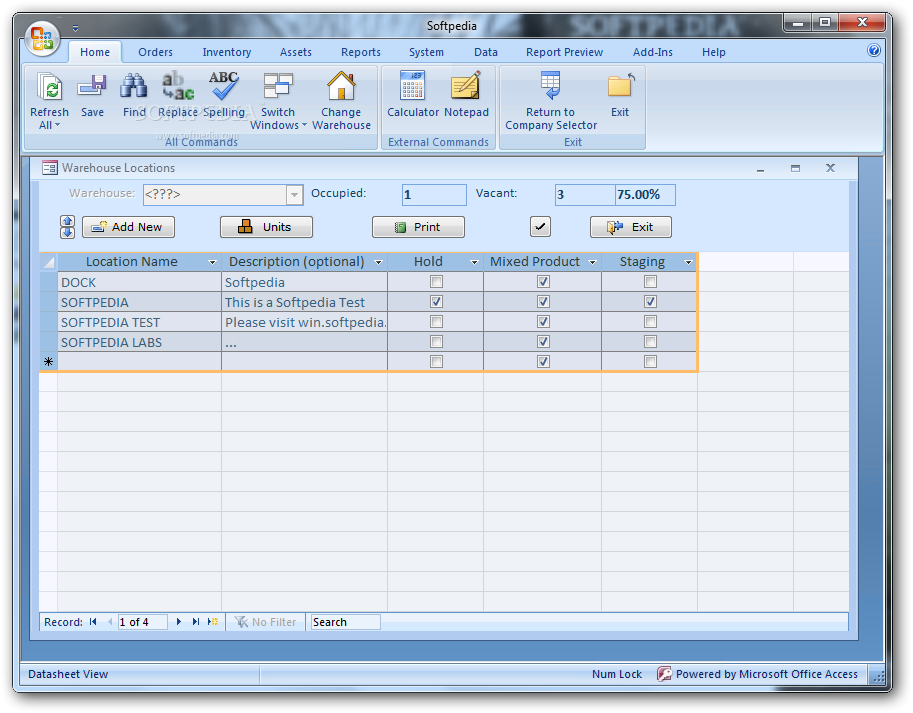The width and height of the screenshot is (913, 713).
Task: Click the "75.00%" vacant percentage value
Action: coord(645,194)
